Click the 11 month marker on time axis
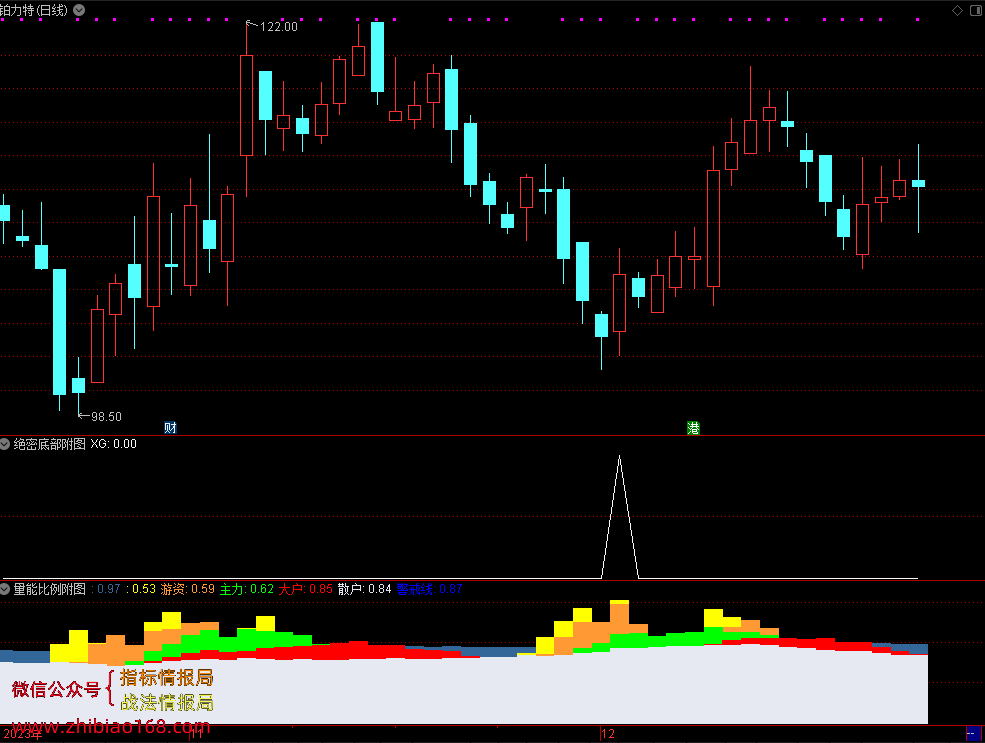Viewport: 985px width, 743px height. 198,732
